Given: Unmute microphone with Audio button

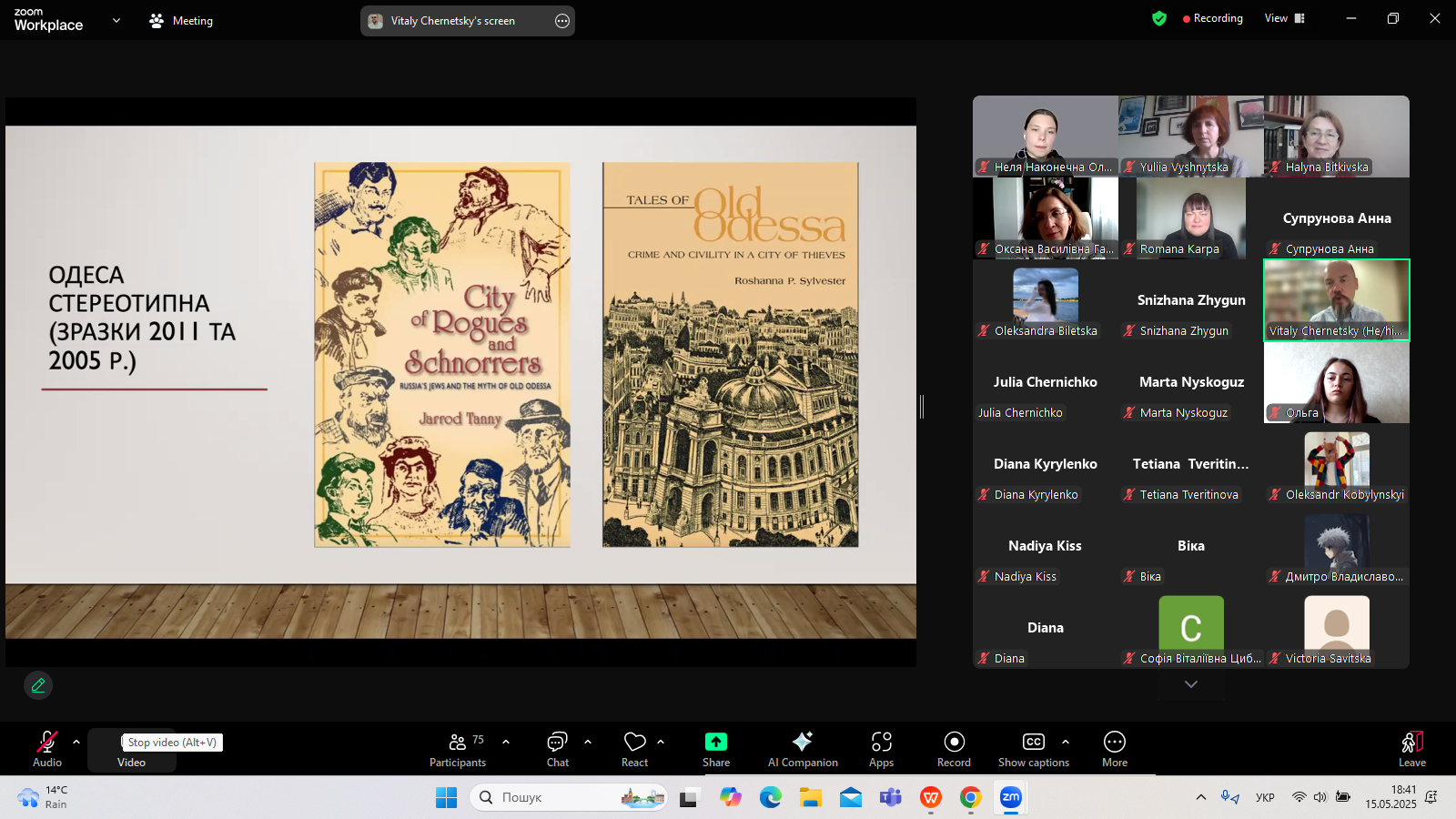Looking at the screenshot, I should [47, 749].
